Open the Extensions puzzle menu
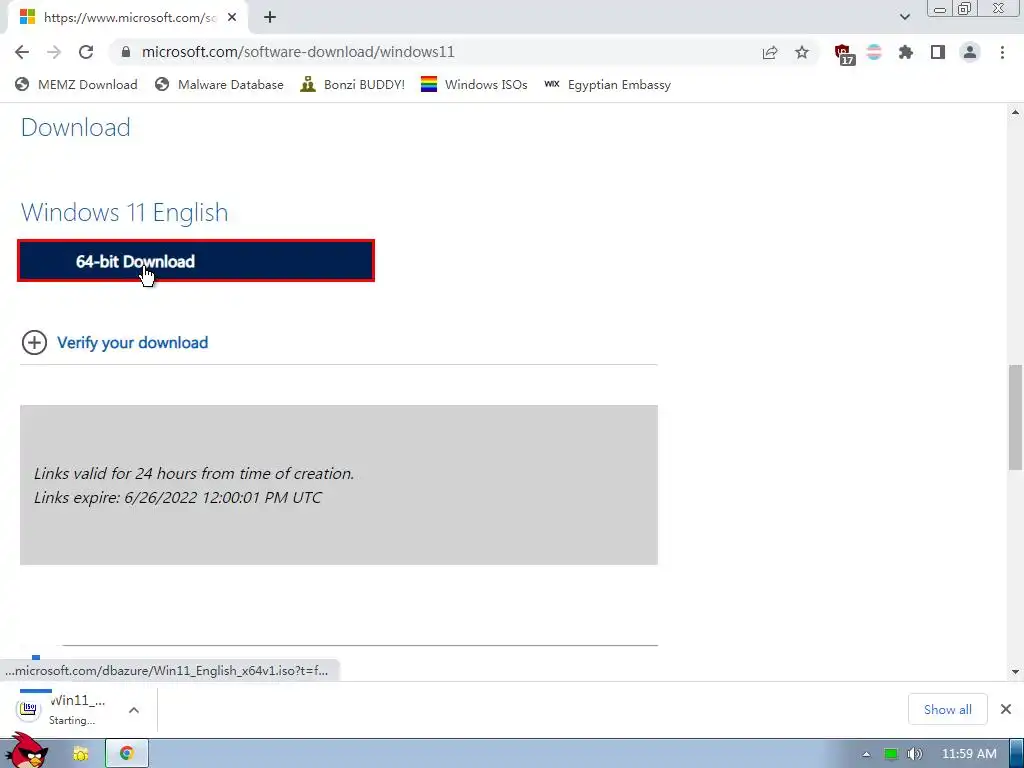 (906, 52)
